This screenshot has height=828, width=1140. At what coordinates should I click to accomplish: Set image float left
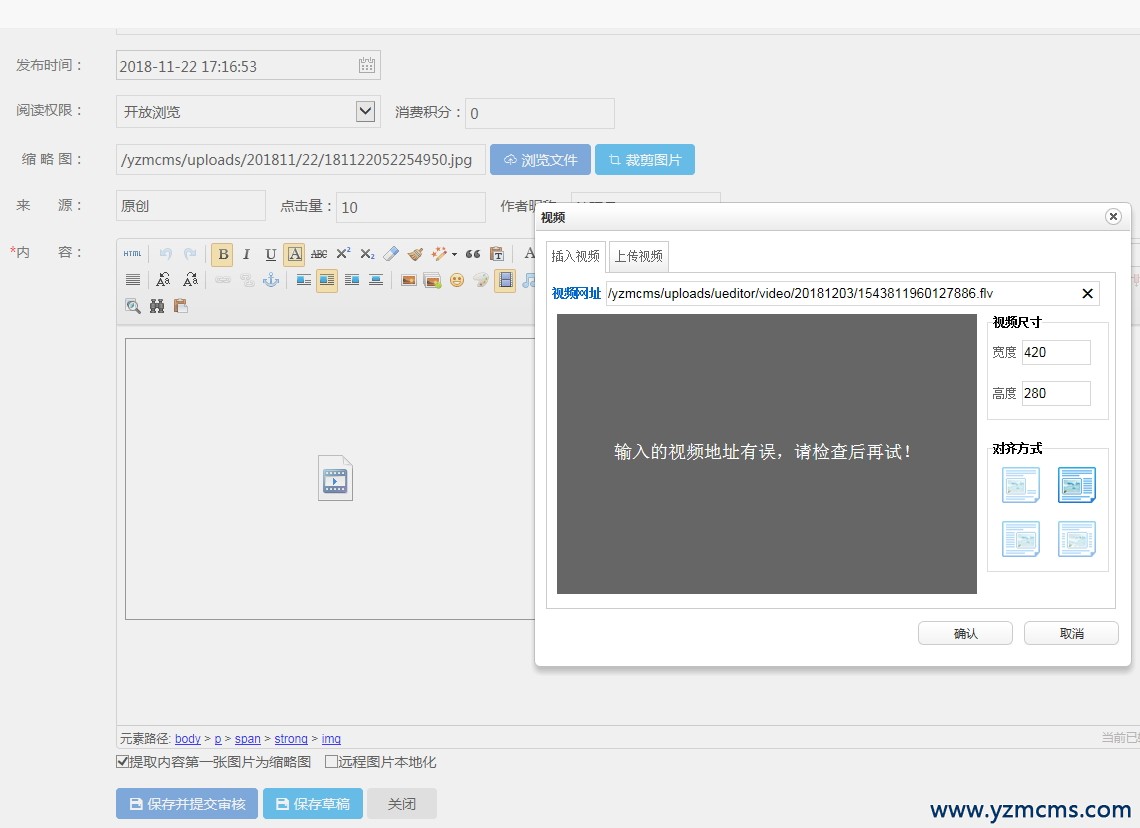303,280
